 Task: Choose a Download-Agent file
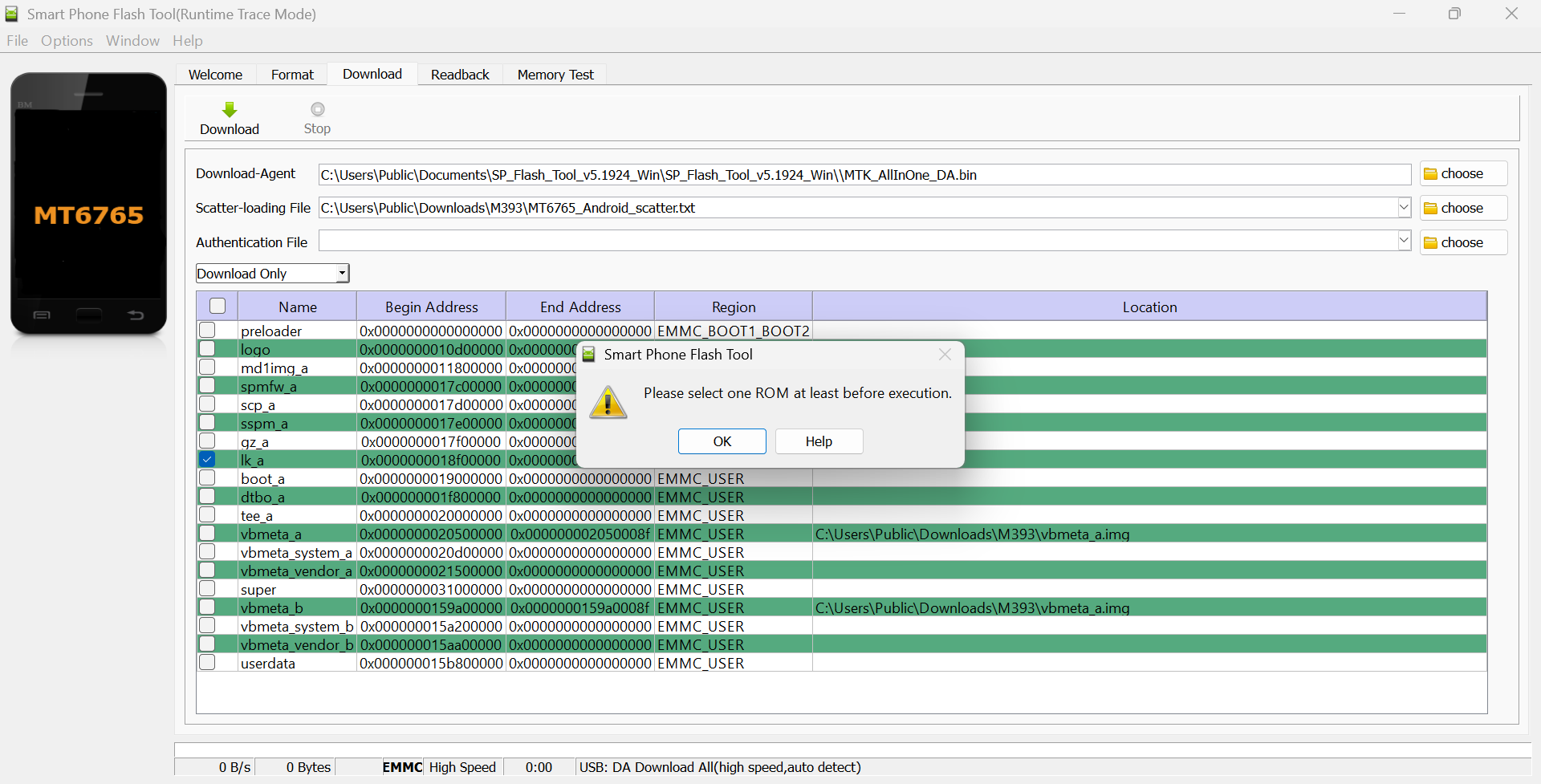[1463, 174]
